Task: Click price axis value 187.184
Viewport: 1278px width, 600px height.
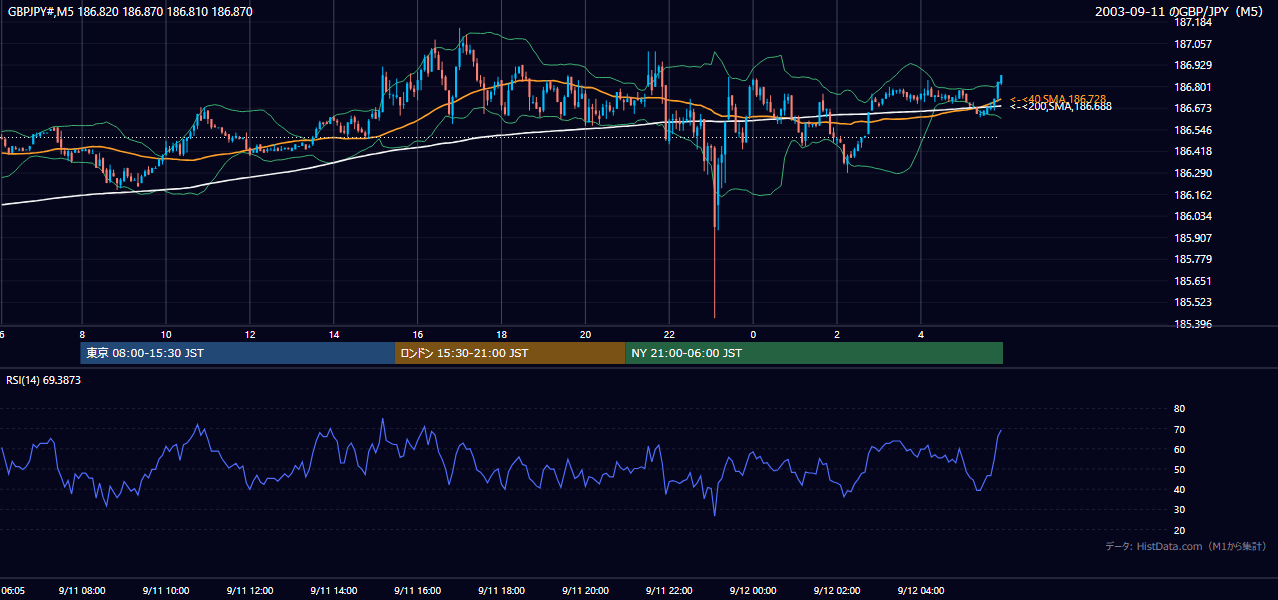Action: point(1193,22)
